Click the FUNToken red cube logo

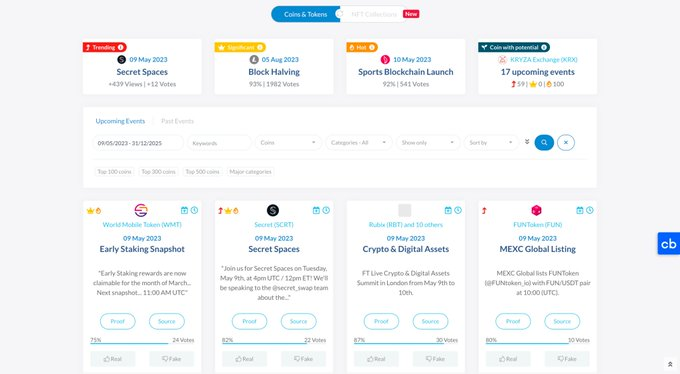click(536, 210)
